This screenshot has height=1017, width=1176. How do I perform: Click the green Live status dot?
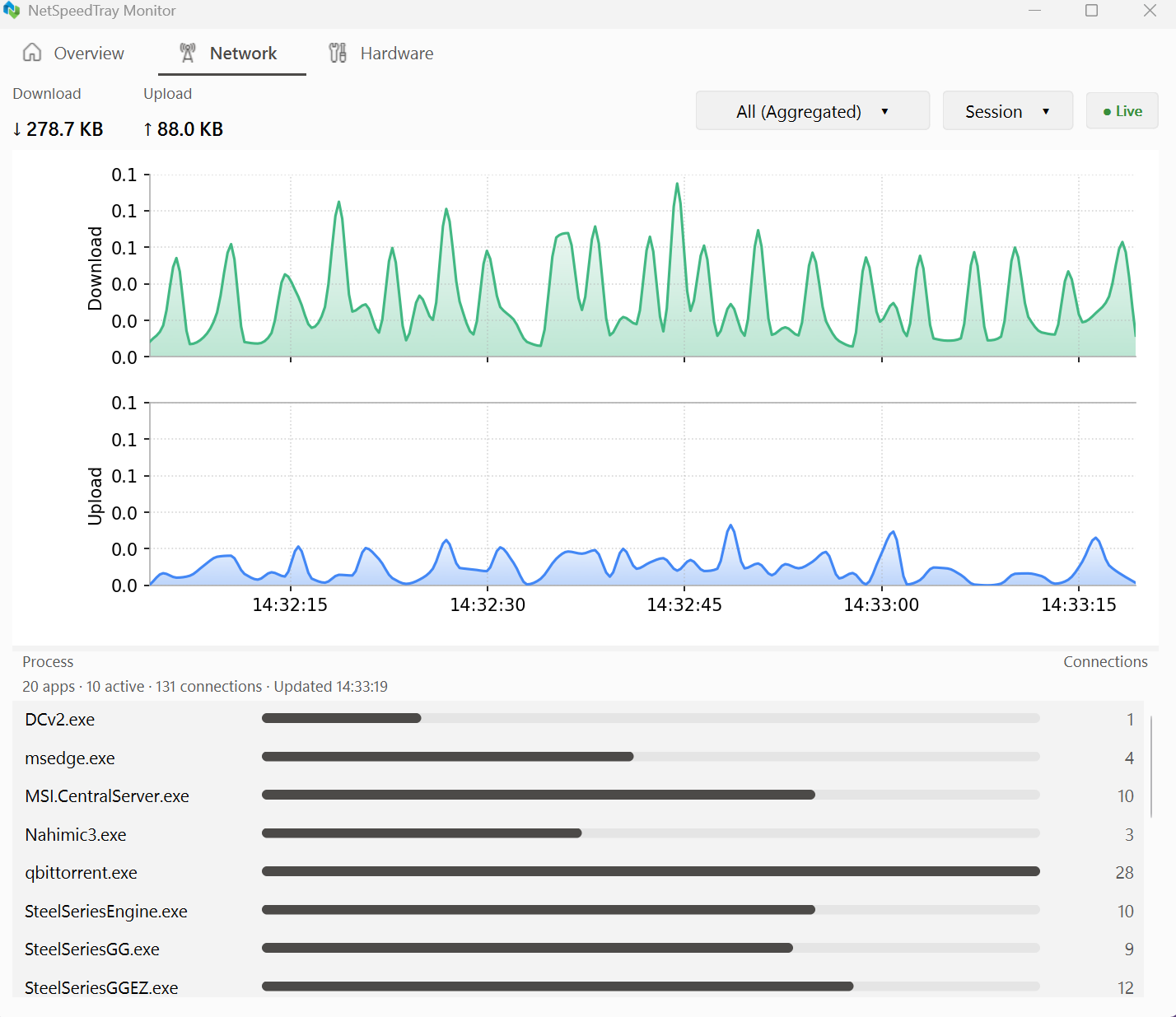[x=1107, y=112]
